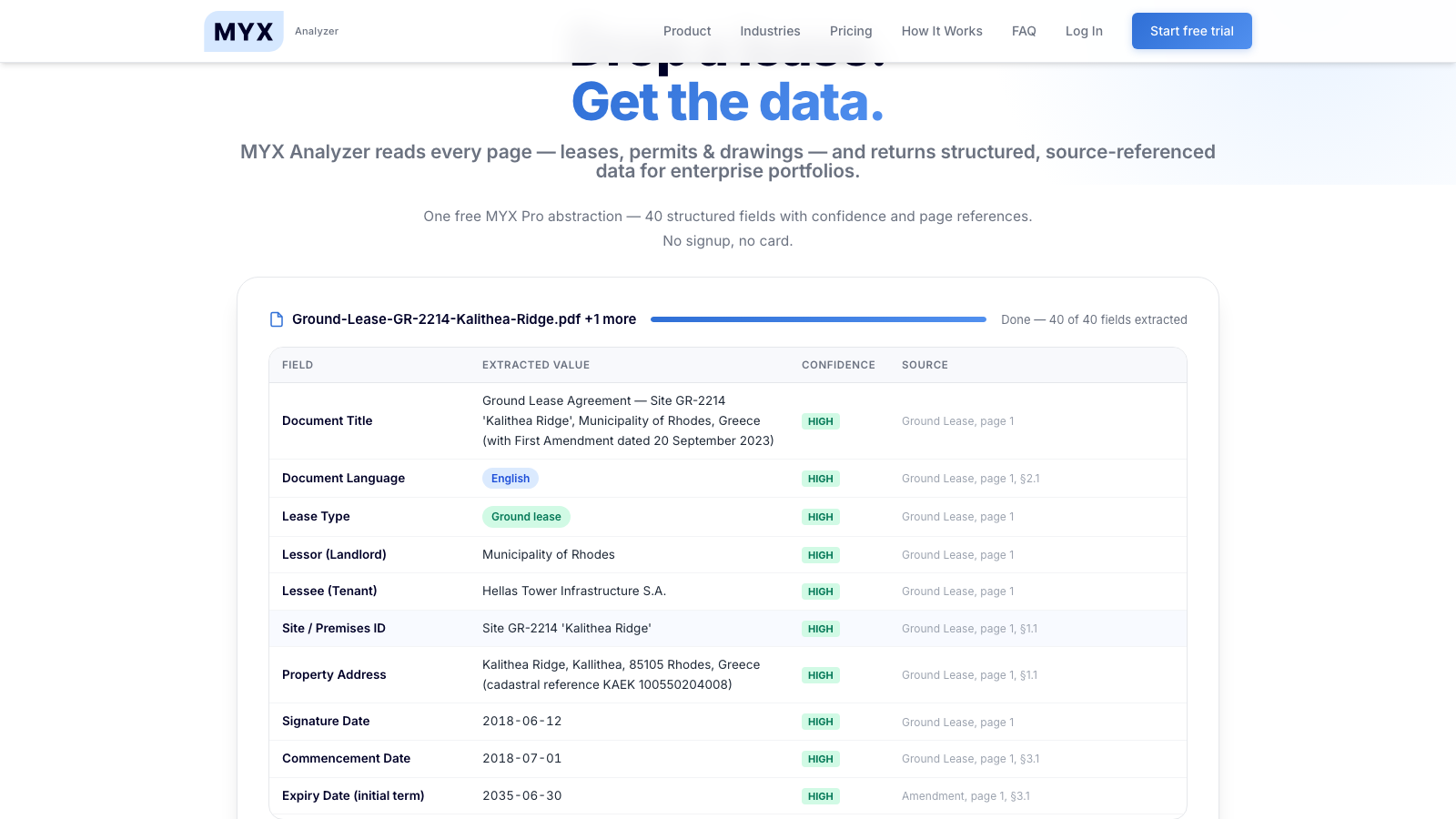Click the FIELD column header

point(298,365)
